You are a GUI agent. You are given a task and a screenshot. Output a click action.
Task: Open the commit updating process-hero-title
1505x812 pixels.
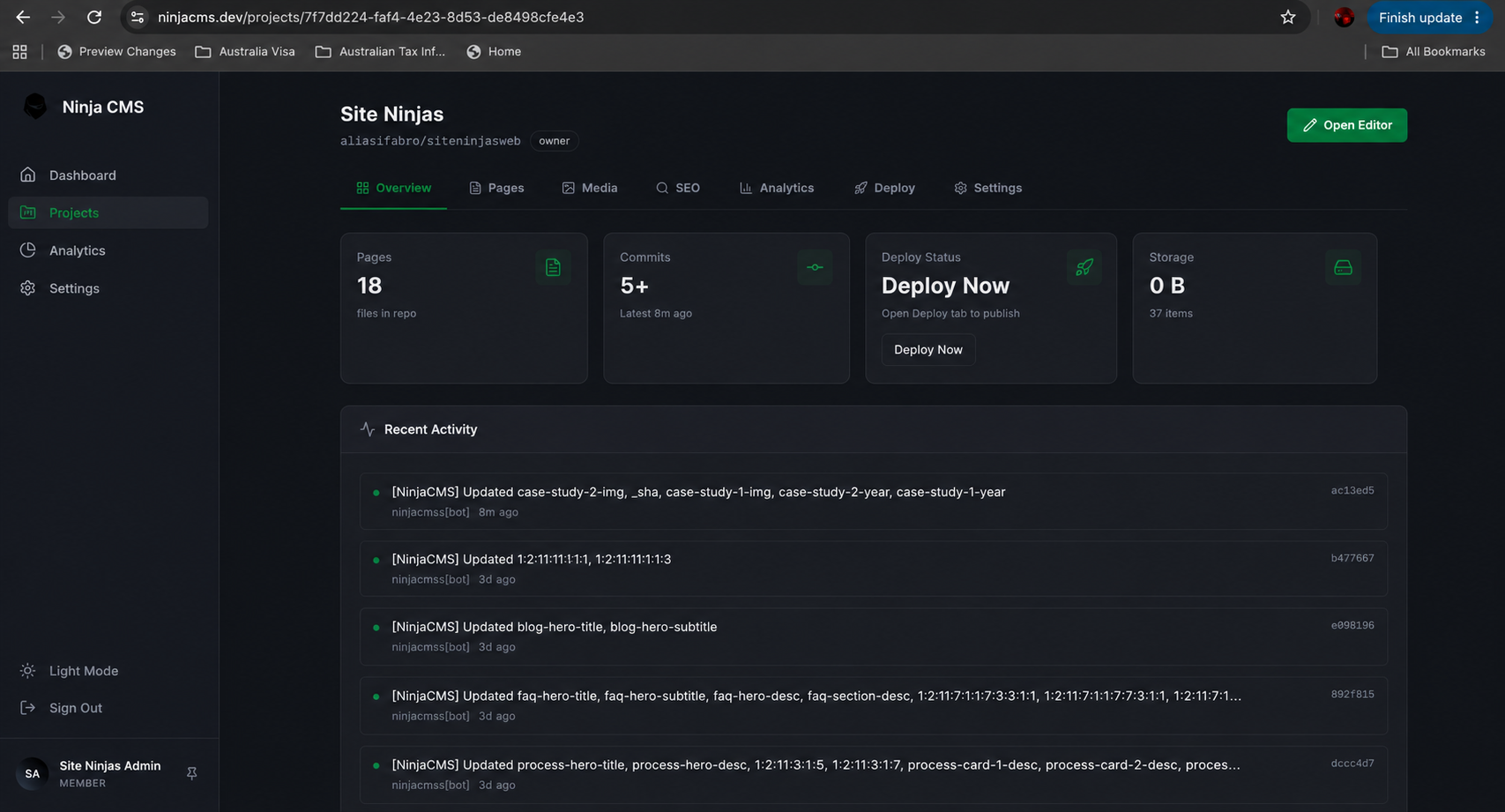click(873, 774)
